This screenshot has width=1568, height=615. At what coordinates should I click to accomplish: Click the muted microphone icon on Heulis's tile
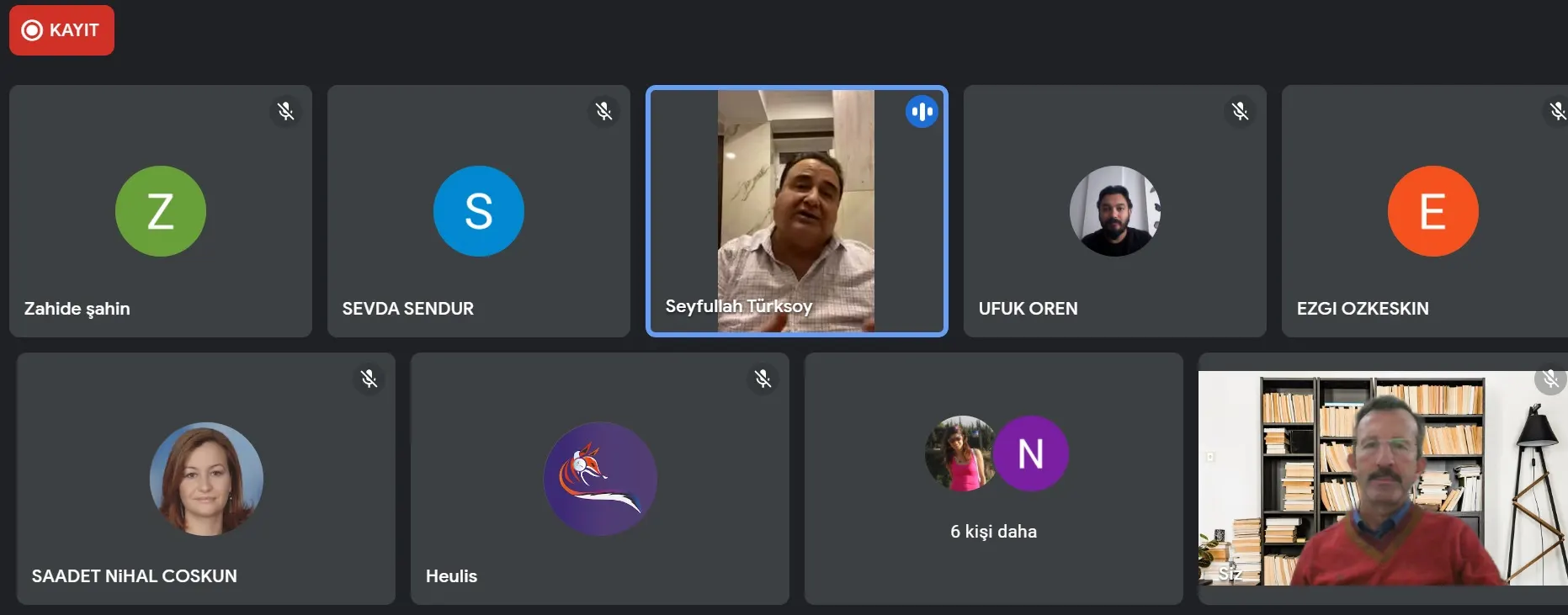763,379
